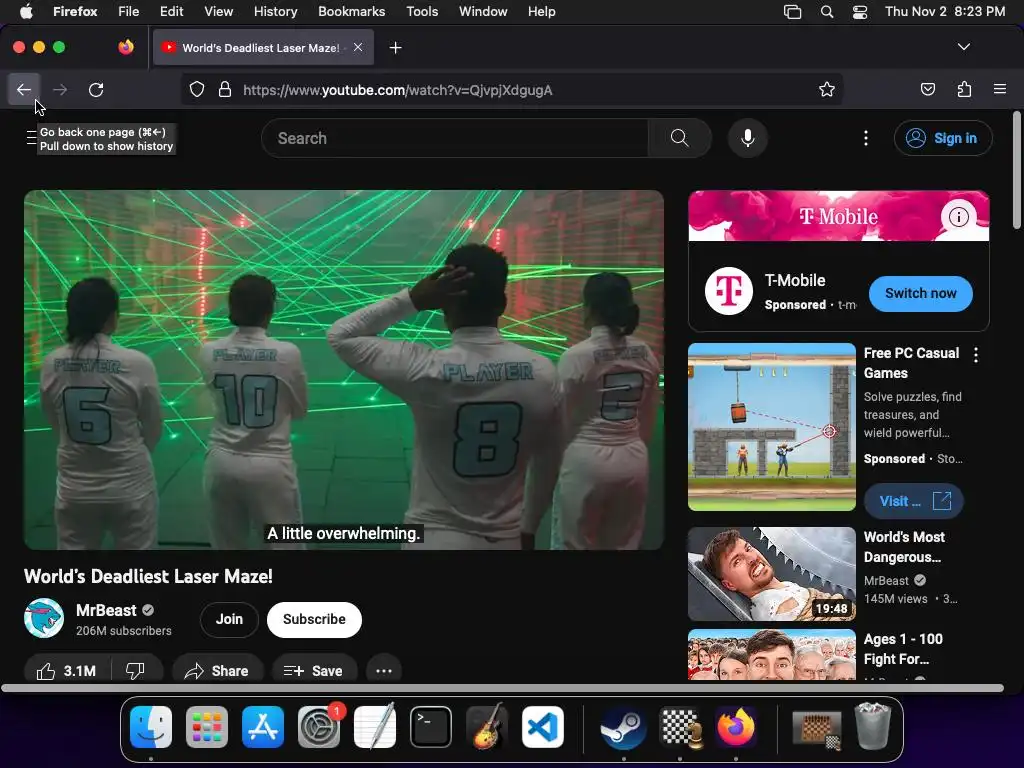
Task: Click the Switch now ad button
Action: (x=920, y=293)
